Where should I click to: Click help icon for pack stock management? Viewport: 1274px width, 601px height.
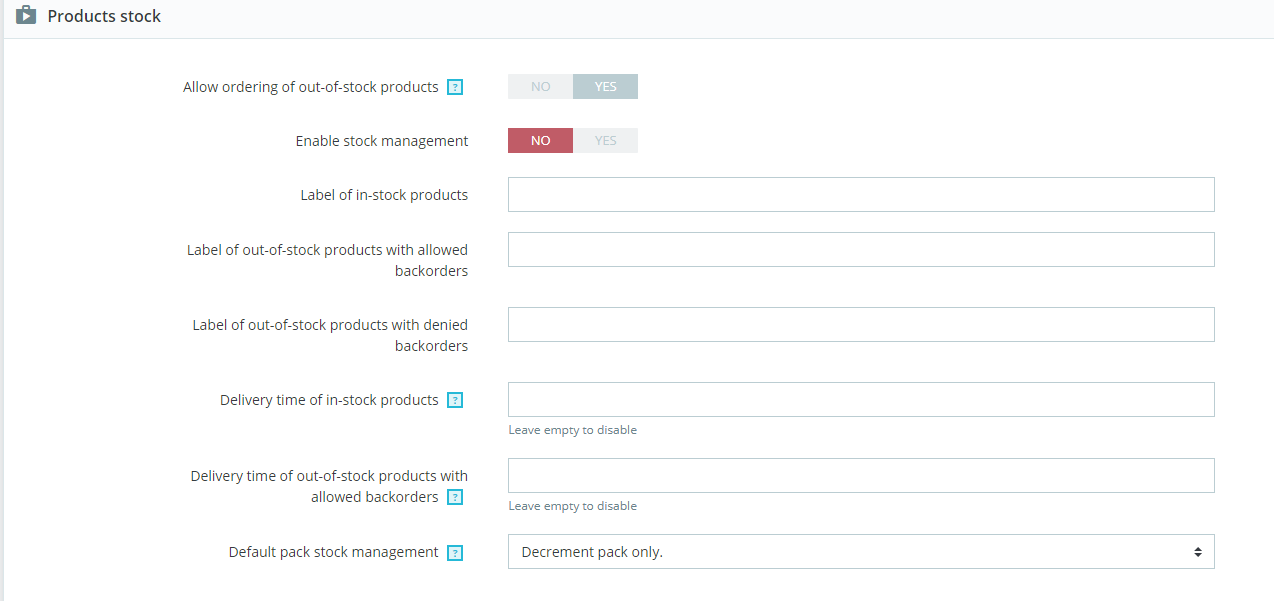(455, 552)
